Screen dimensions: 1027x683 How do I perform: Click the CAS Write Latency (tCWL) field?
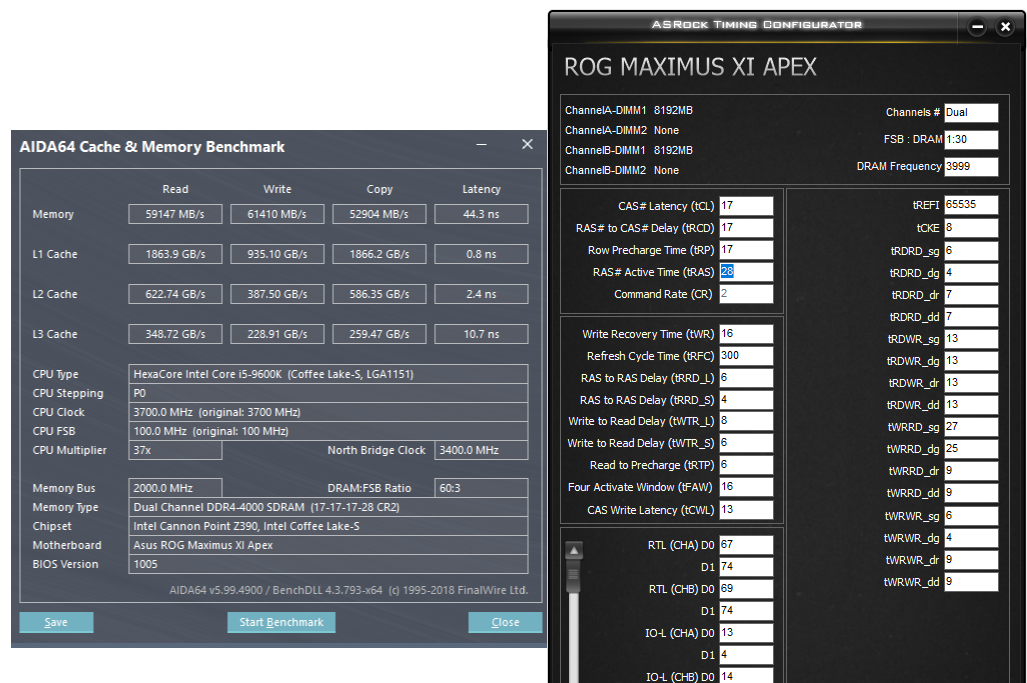tap(746, 509)
